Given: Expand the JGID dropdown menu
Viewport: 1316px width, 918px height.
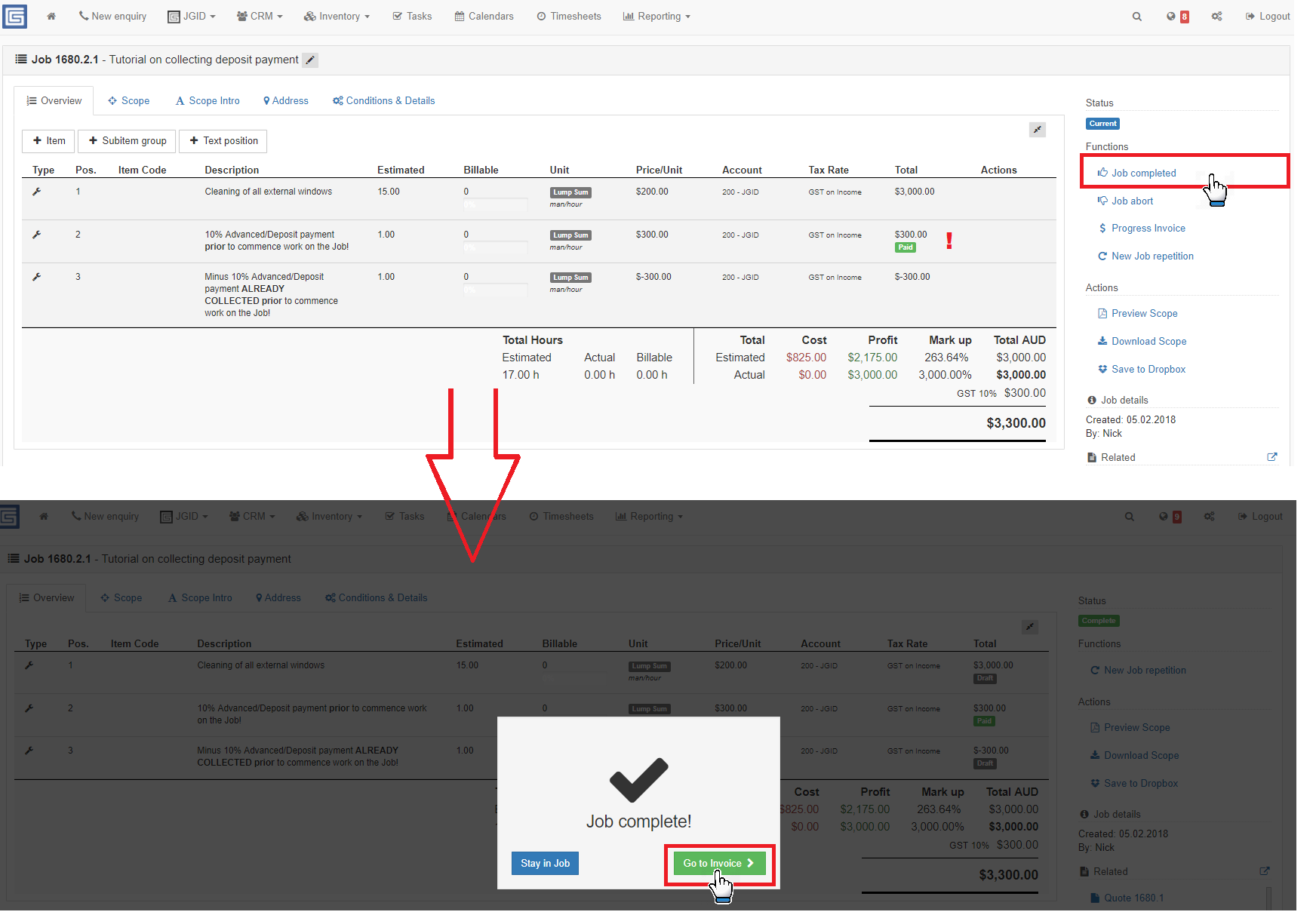Looking at the screenshot, I should (192, 16).
